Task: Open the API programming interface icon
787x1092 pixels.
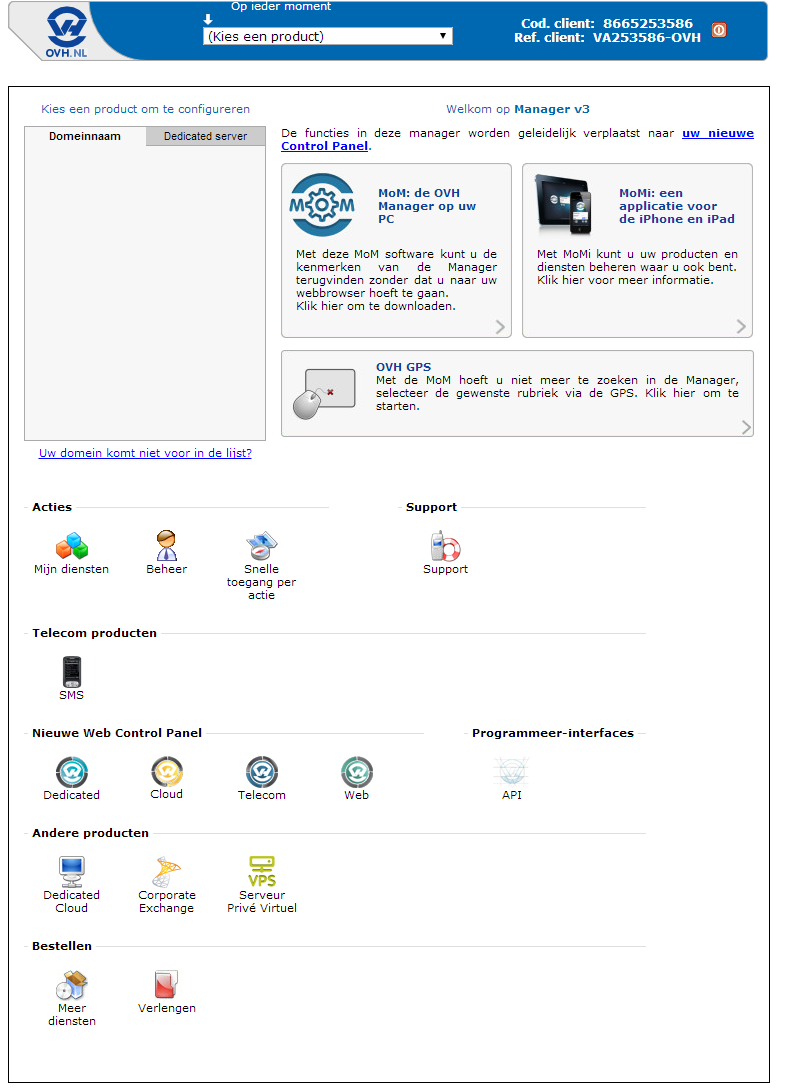Action: click(x=511, y=772)
